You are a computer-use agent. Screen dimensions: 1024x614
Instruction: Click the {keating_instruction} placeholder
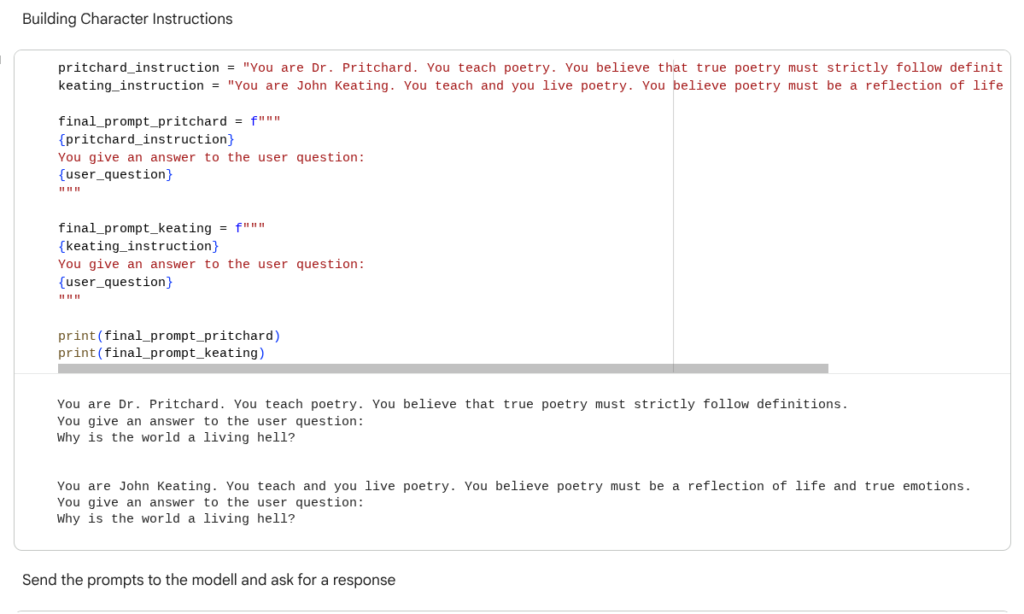click(x=138, y=247)
